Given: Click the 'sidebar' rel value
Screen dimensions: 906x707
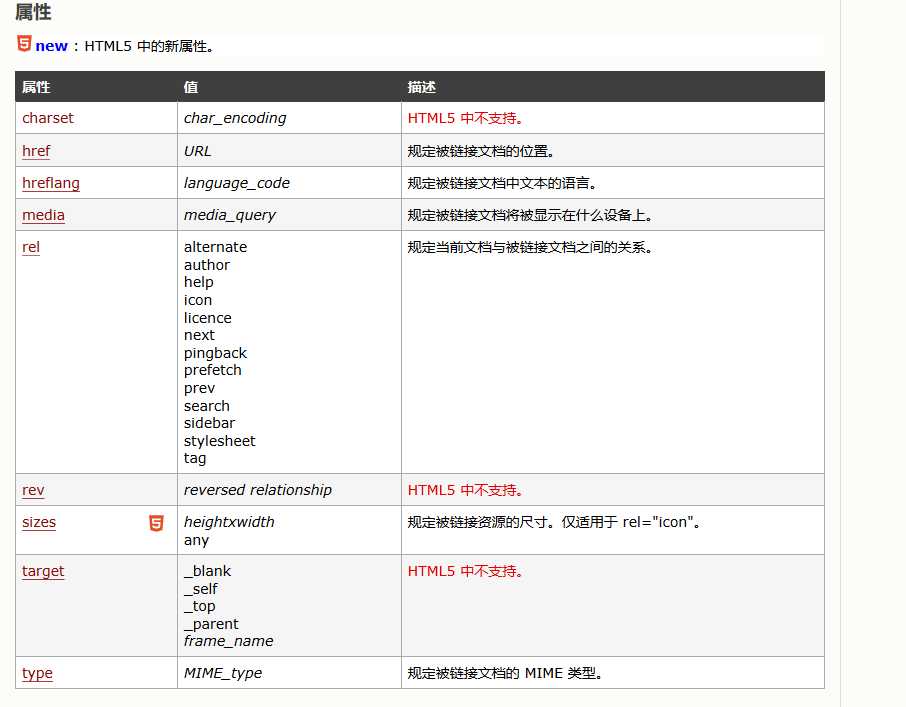Looking at the screenshot, I should [x=209, y=423].
